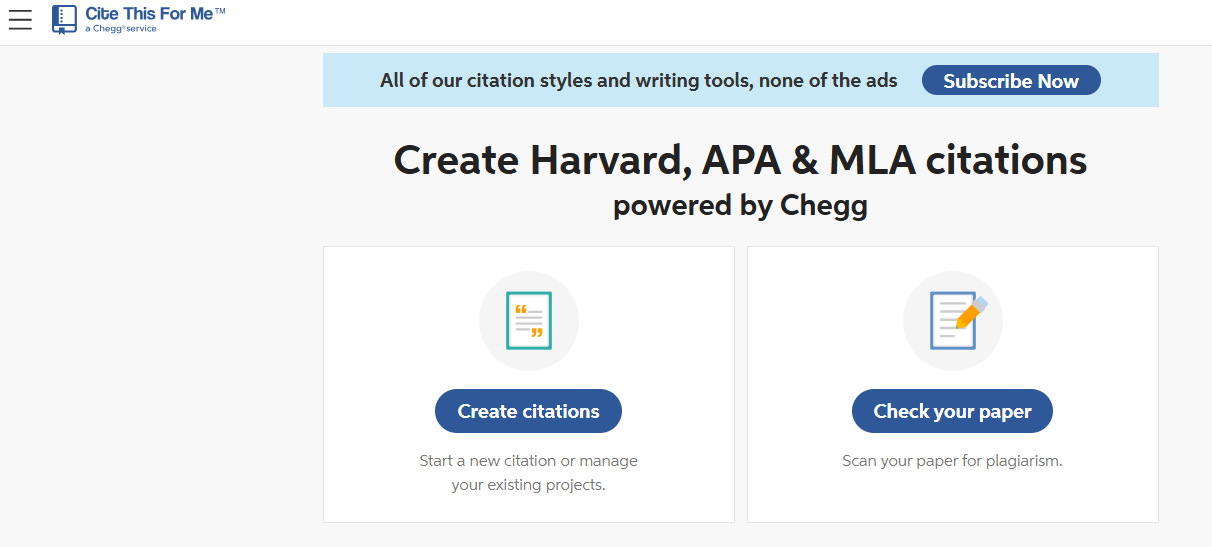Click "your existing projects." description line
Image resolution: width=1212 pixels, height=547 pixels.
528,486
